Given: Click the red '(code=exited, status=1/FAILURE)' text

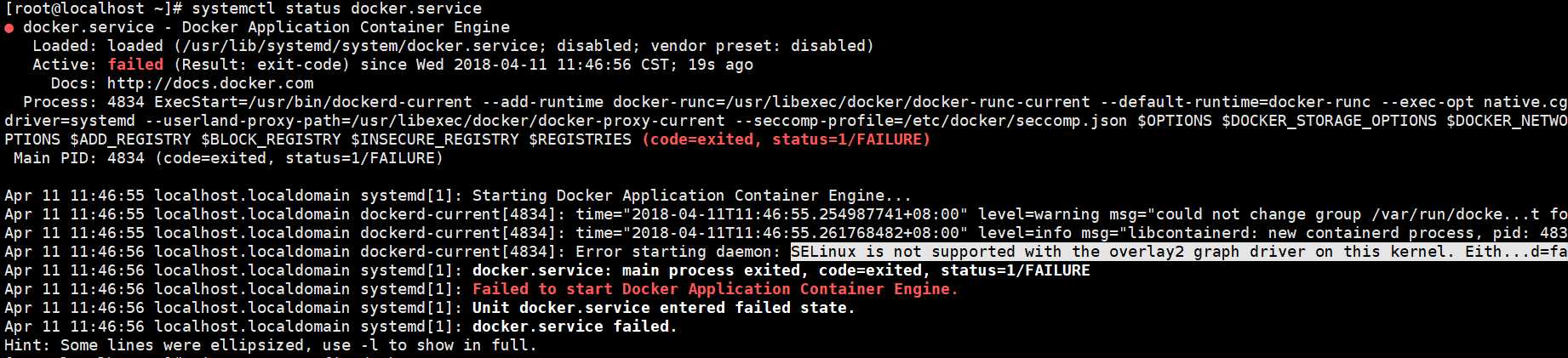Looking at the screenshot, I should click(786, 139).
